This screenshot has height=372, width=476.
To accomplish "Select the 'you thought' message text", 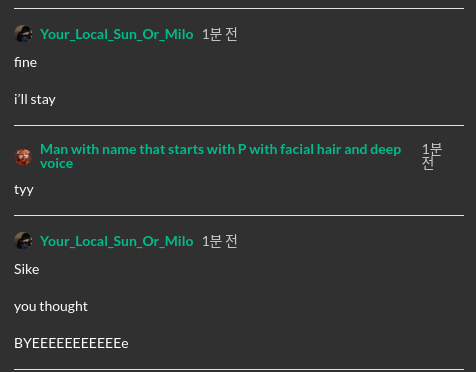I will (51, 307).
